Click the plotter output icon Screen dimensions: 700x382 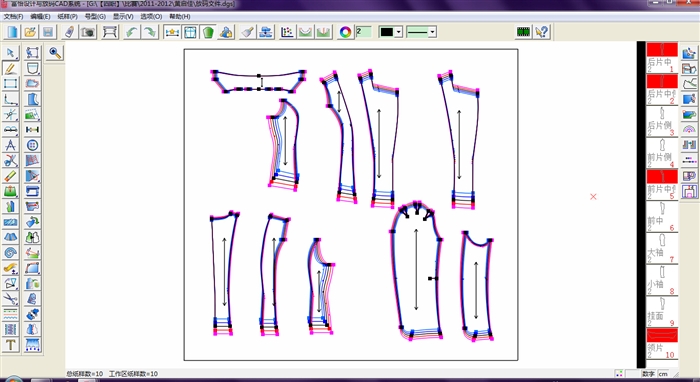click(110, 32)
